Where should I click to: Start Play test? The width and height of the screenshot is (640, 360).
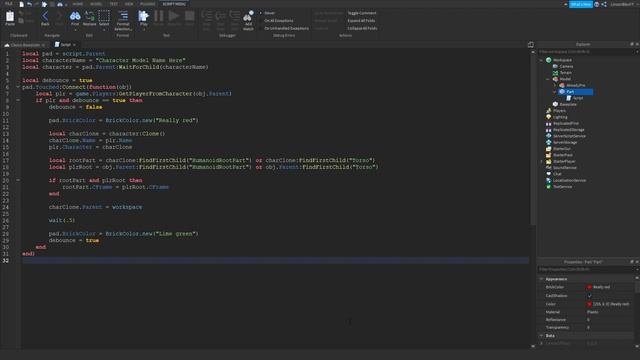click(x=143, y=16)
